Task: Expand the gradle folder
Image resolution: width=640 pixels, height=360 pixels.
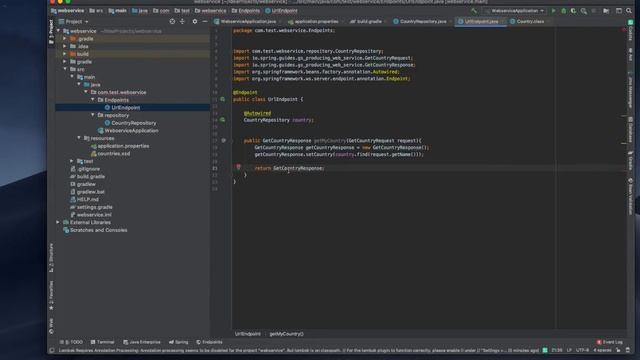Action: pos(64,62)
